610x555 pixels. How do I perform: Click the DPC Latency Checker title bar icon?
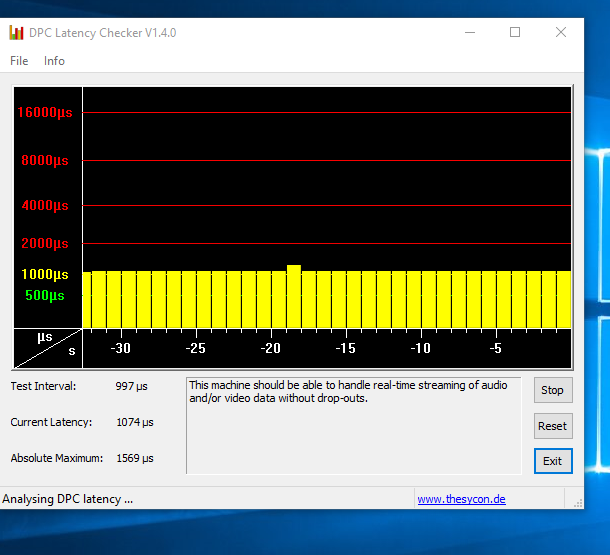click(16, 33)
